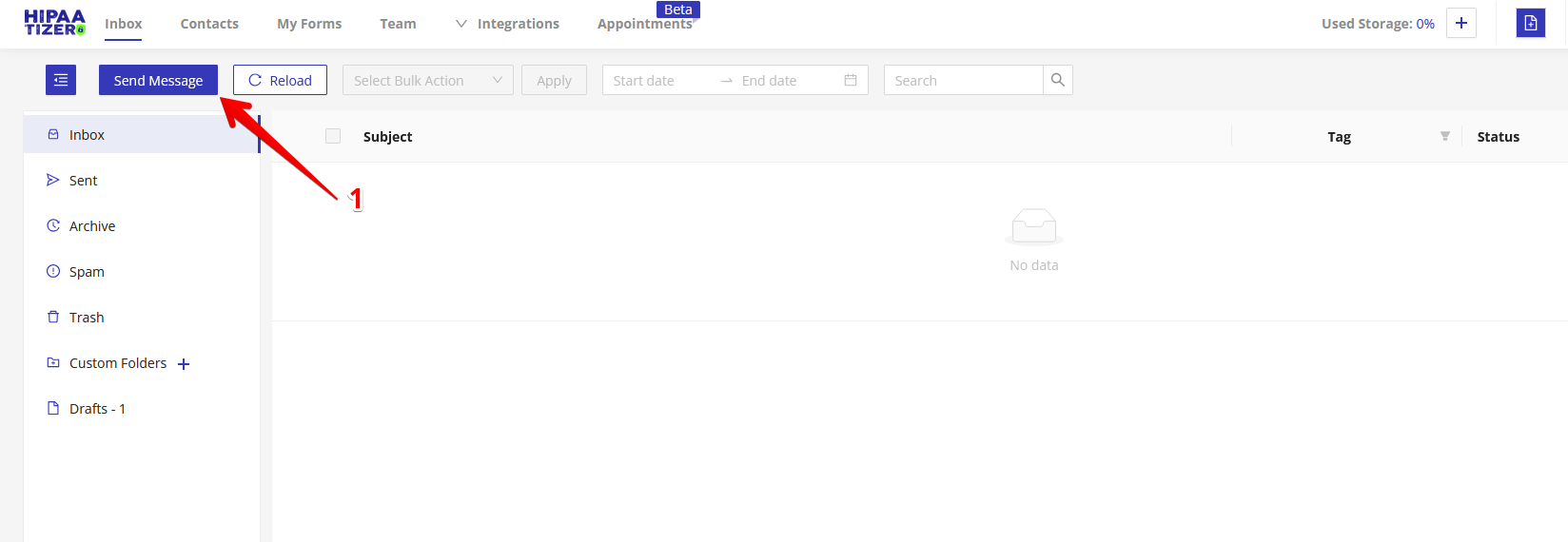
Task: Click the add storage plus icon
Action: [1460, 23]
